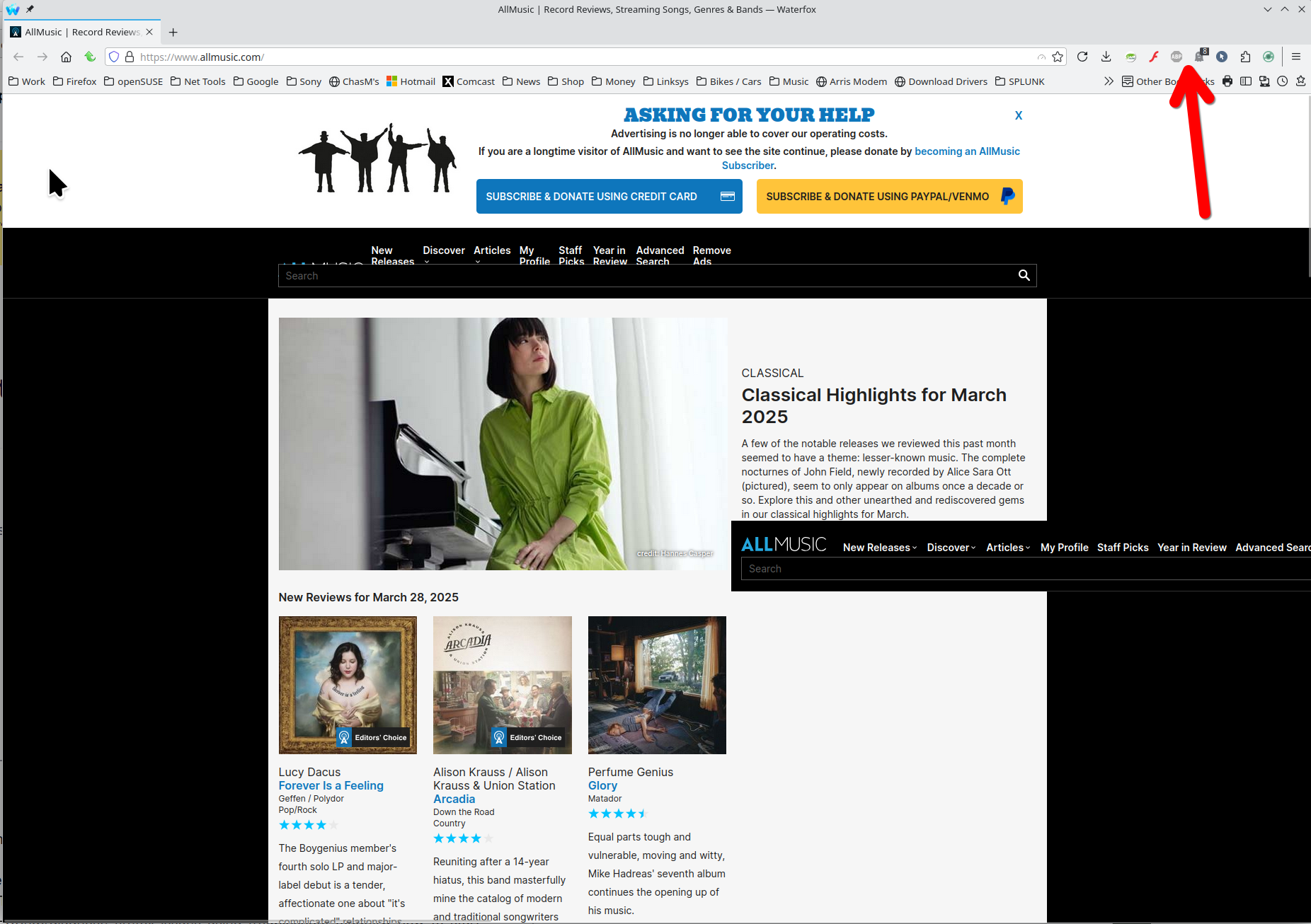Click the Waterfox logo window menu icon

[13, 9]
